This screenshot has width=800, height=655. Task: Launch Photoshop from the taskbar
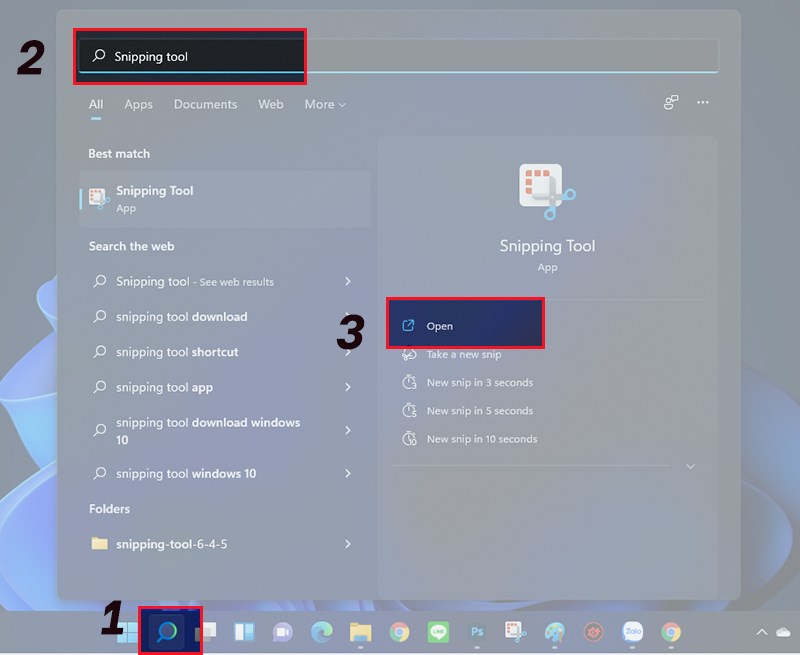(477, 632)
